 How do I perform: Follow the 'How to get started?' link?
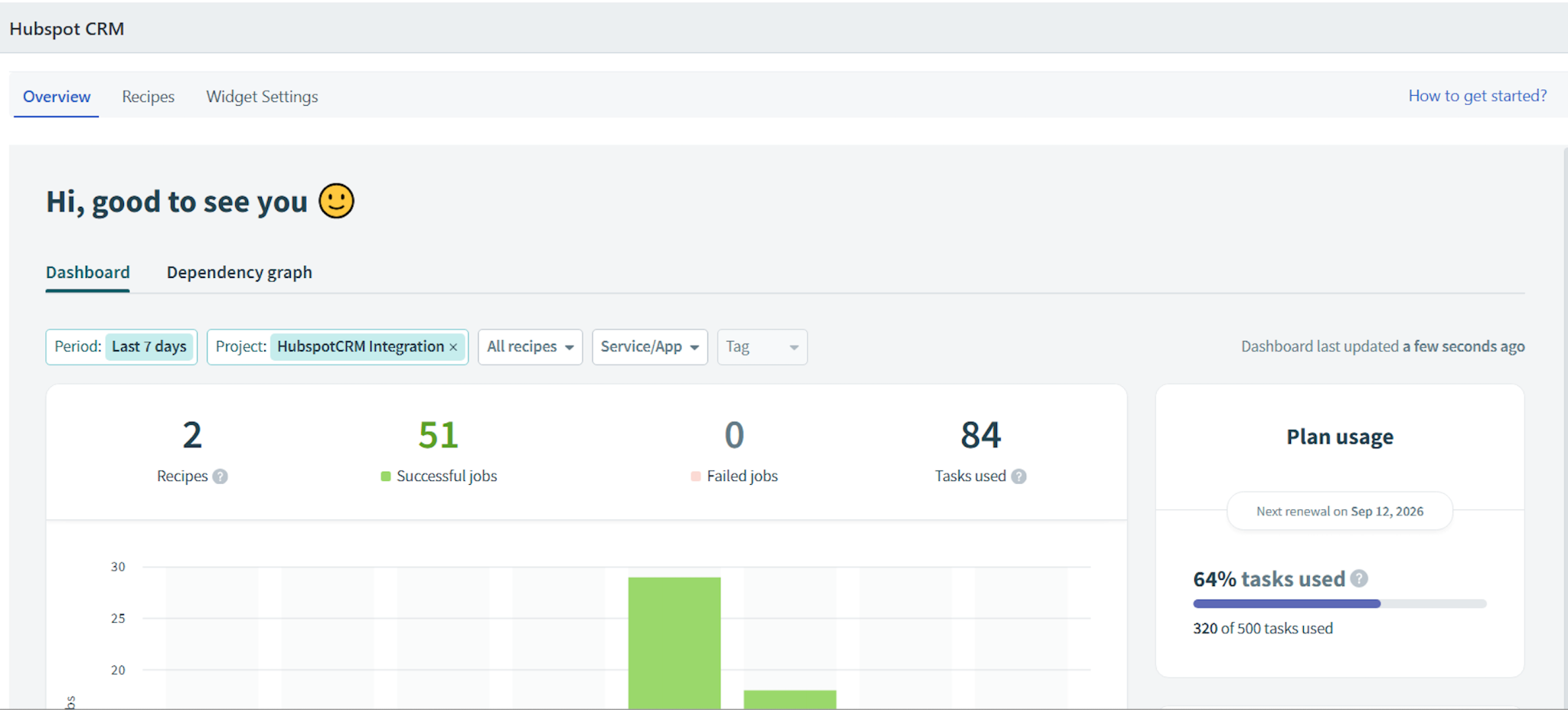(1478, 96)
